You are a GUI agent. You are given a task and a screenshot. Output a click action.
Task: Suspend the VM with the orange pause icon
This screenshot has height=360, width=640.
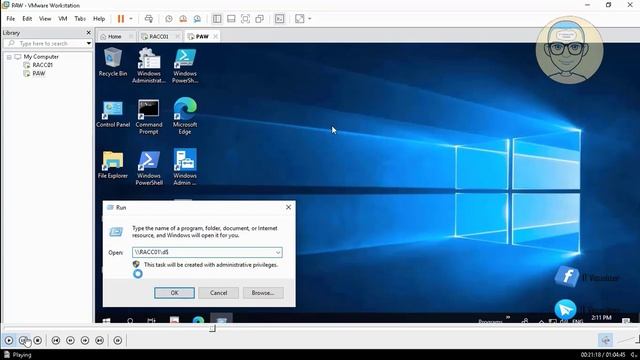(x=121, y=19)
